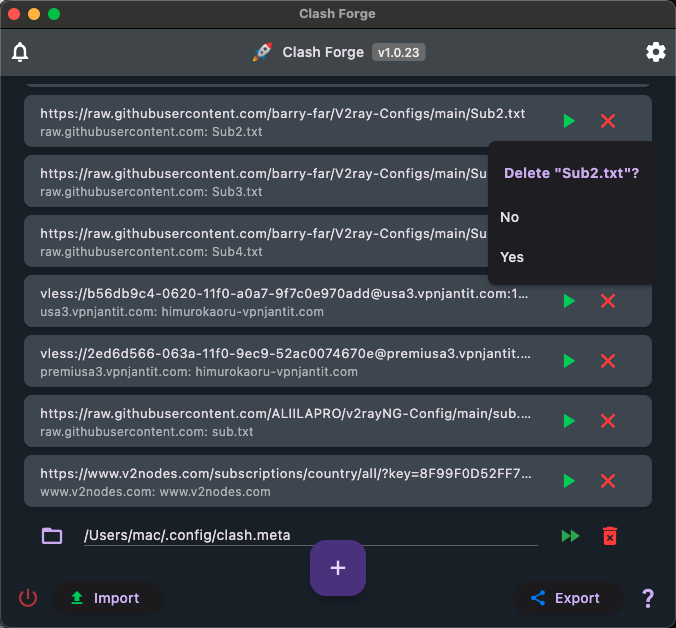Viewport: 676px width, 628px height.
Task: Open the notifications bell
Action: 20,52
